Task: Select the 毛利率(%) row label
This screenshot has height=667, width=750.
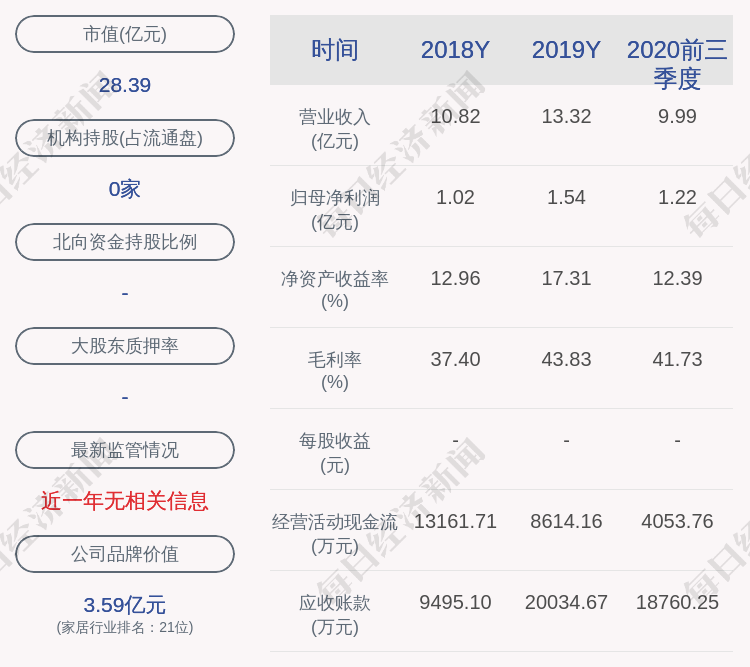Action: coord(335,371)
